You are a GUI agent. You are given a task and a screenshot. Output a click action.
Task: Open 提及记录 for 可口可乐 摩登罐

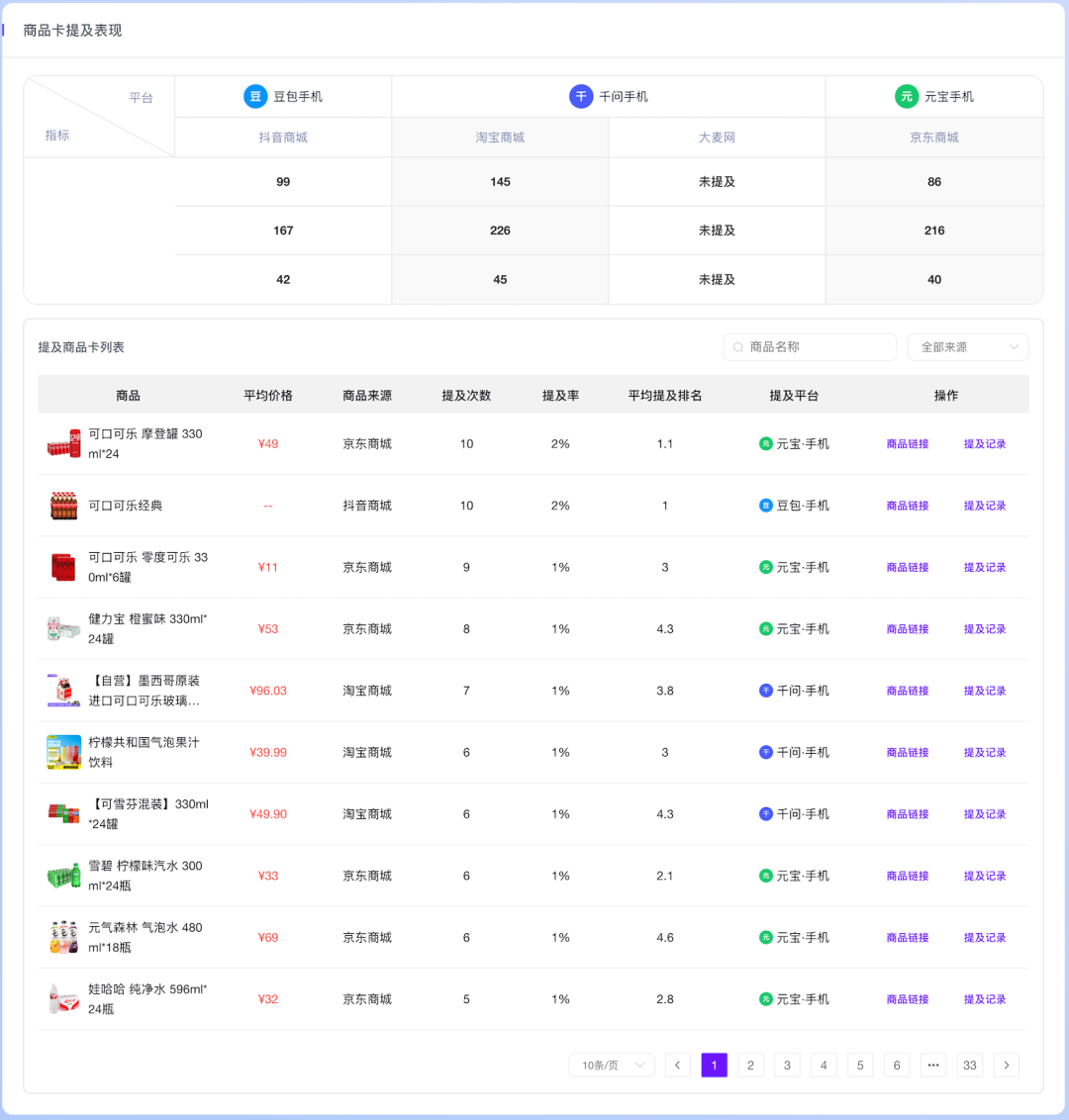985,443
